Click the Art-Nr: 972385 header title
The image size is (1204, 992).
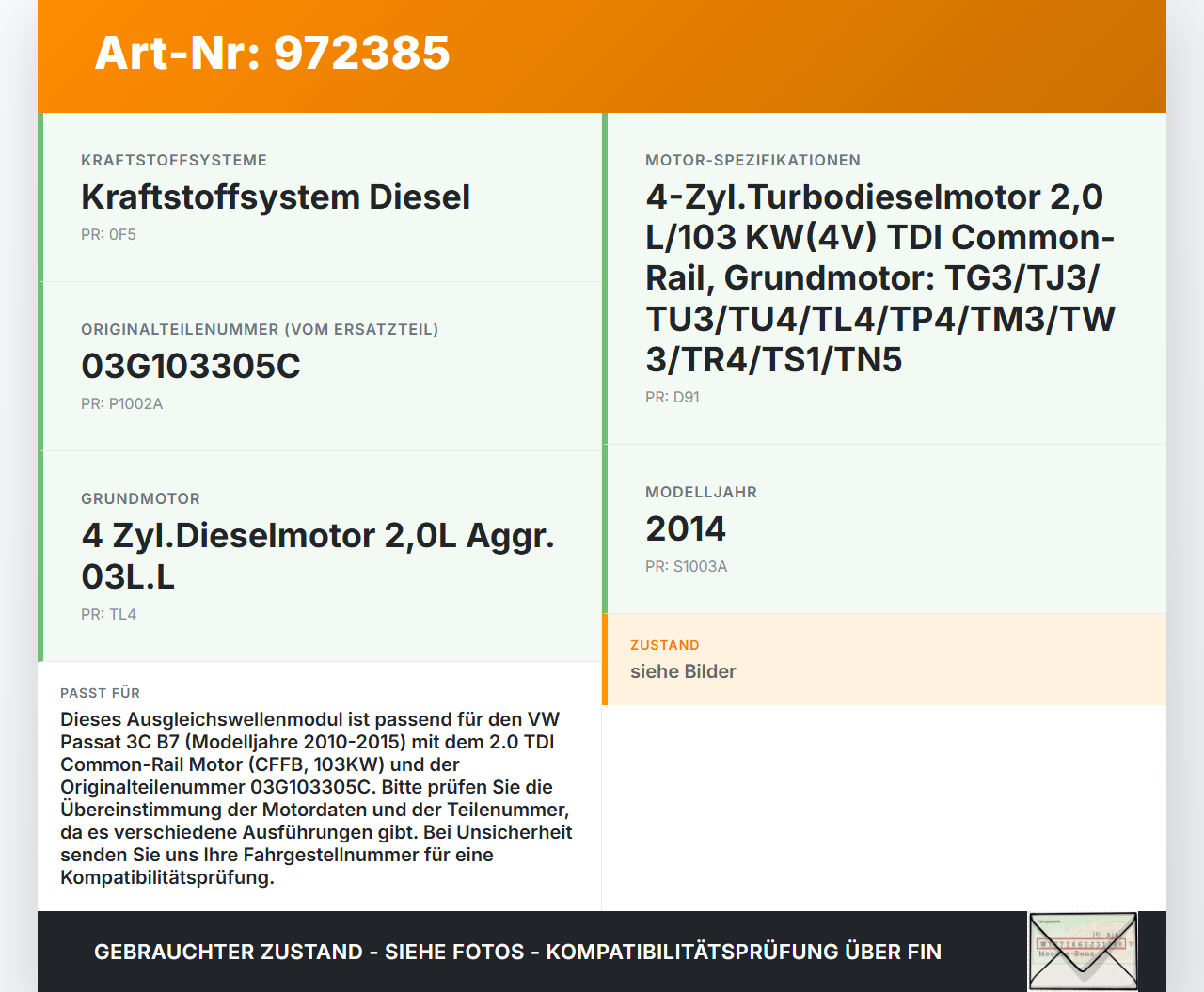273,53
